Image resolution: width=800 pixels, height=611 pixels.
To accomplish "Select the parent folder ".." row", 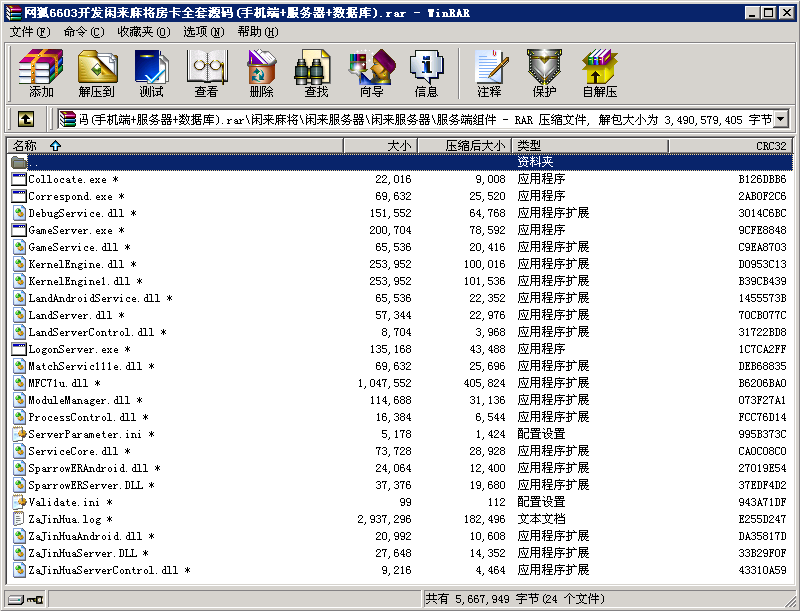I will [x=34, y=162].
